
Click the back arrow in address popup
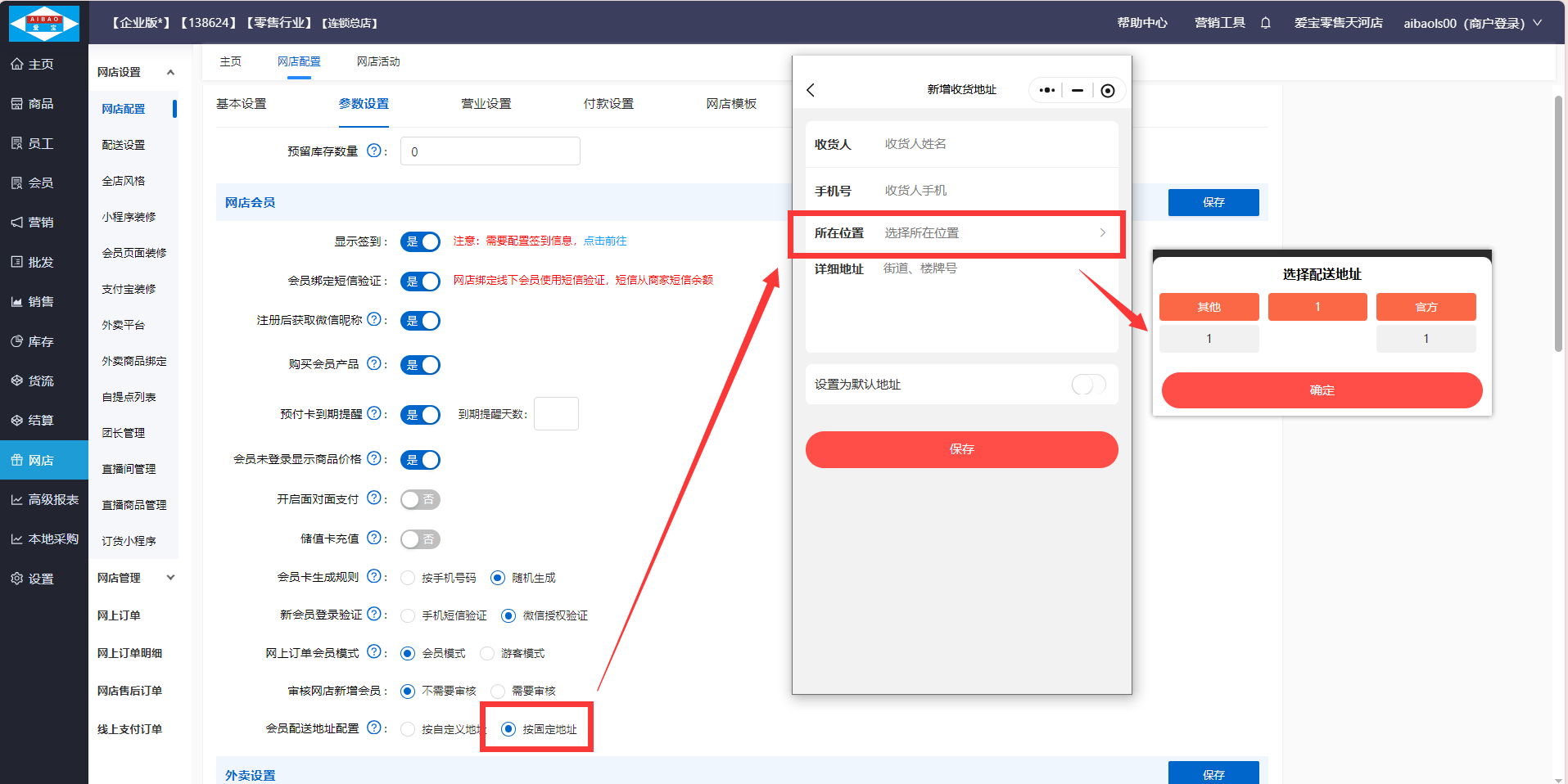(811, 90)
